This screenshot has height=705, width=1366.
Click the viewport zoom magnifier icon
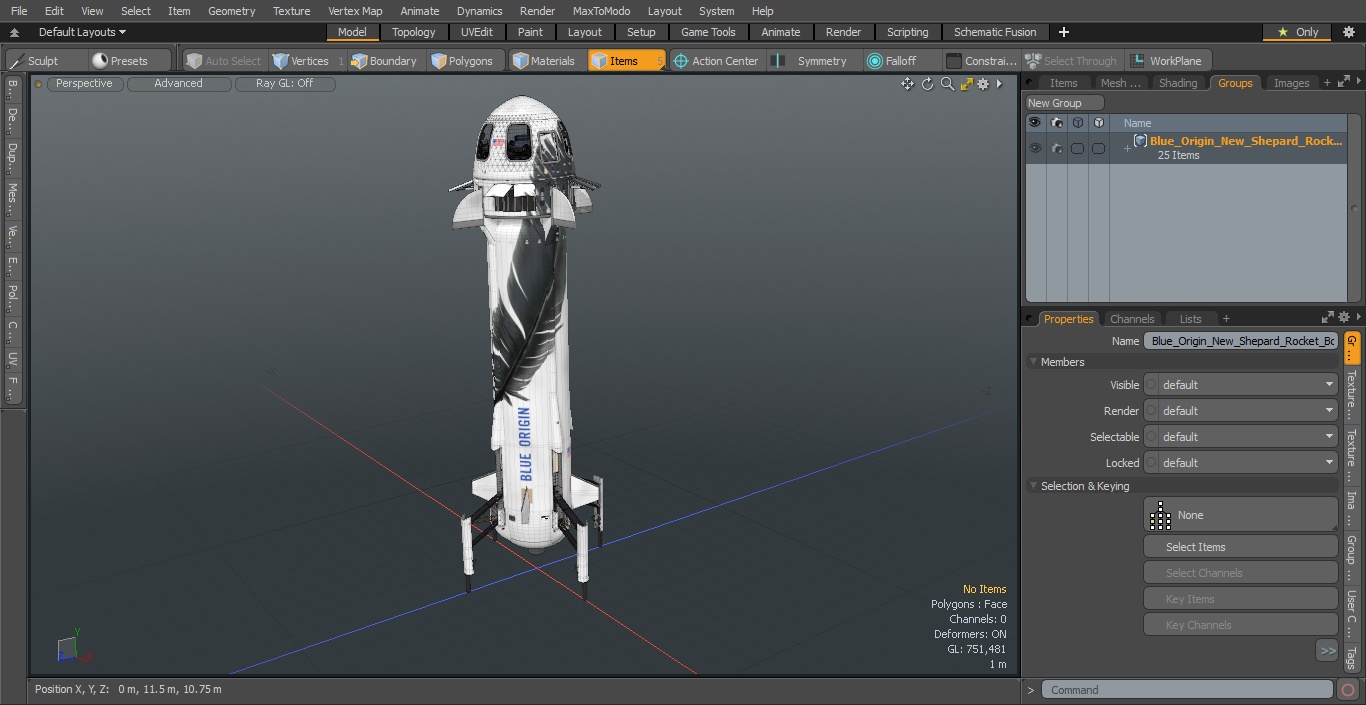pyautogui.click(x=947, y=84)
